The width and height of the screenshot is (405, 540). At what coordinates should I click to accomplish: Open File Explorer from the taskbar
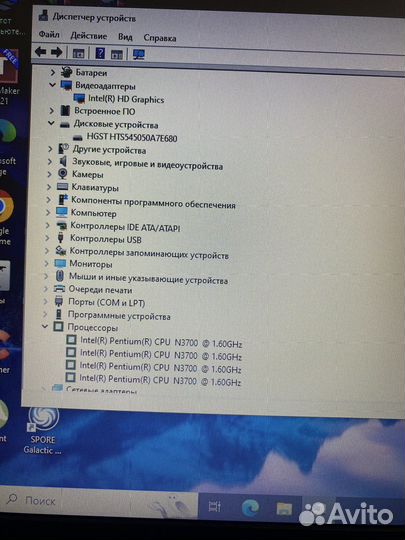tap(284, 509)
